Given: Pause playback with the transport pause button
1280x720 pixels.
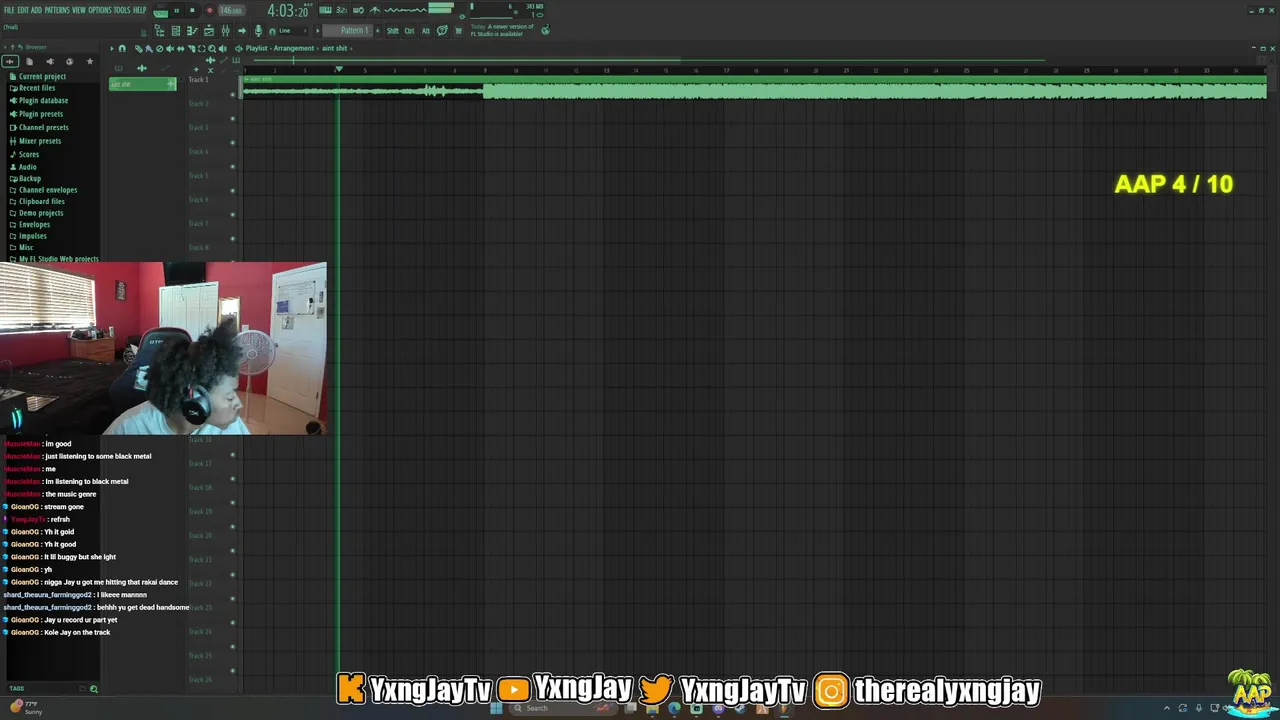Looking at the screenshot, I should point(176,10).
